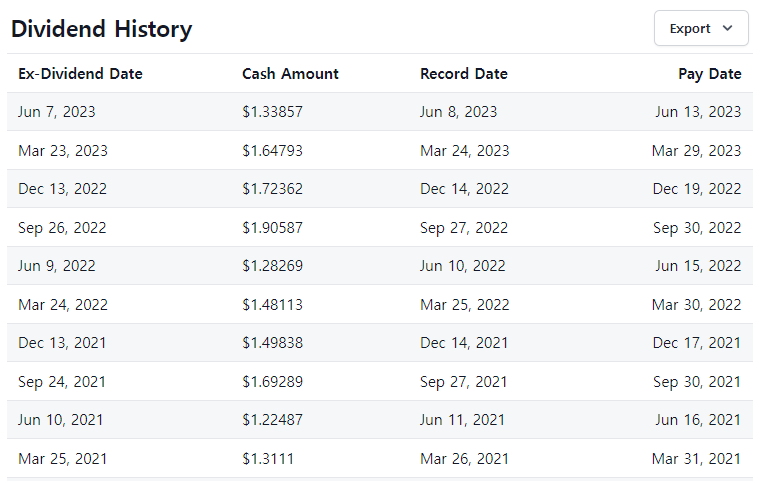The image size is (757, 481).
Task: Click the chevron arrow beside Export
Action: [727, 29]
